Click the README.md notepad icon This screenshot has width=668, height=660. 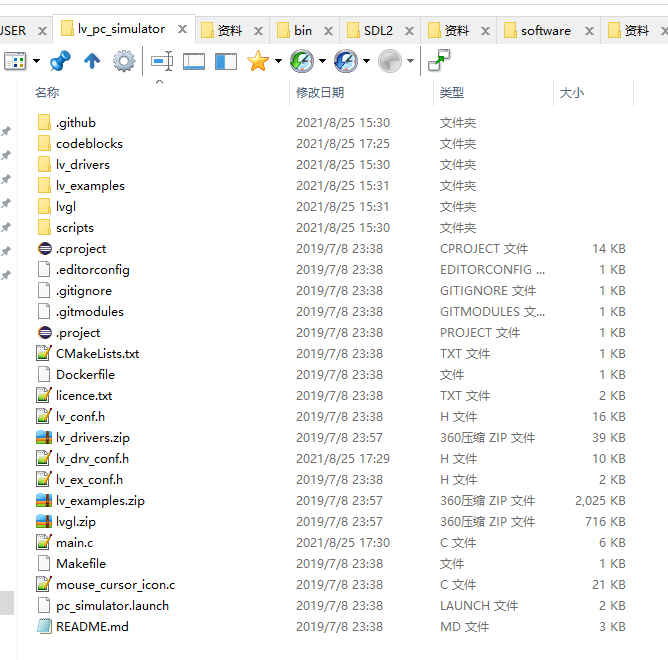pos(44,626)
